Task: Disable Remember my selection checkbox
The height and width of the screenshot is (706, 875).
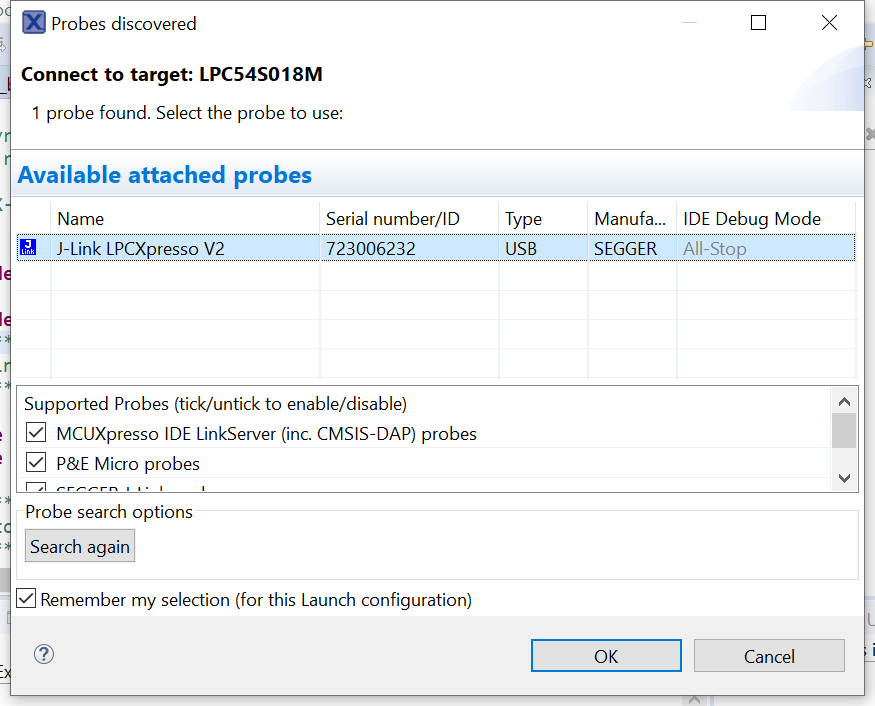Action: coord(27,600)
